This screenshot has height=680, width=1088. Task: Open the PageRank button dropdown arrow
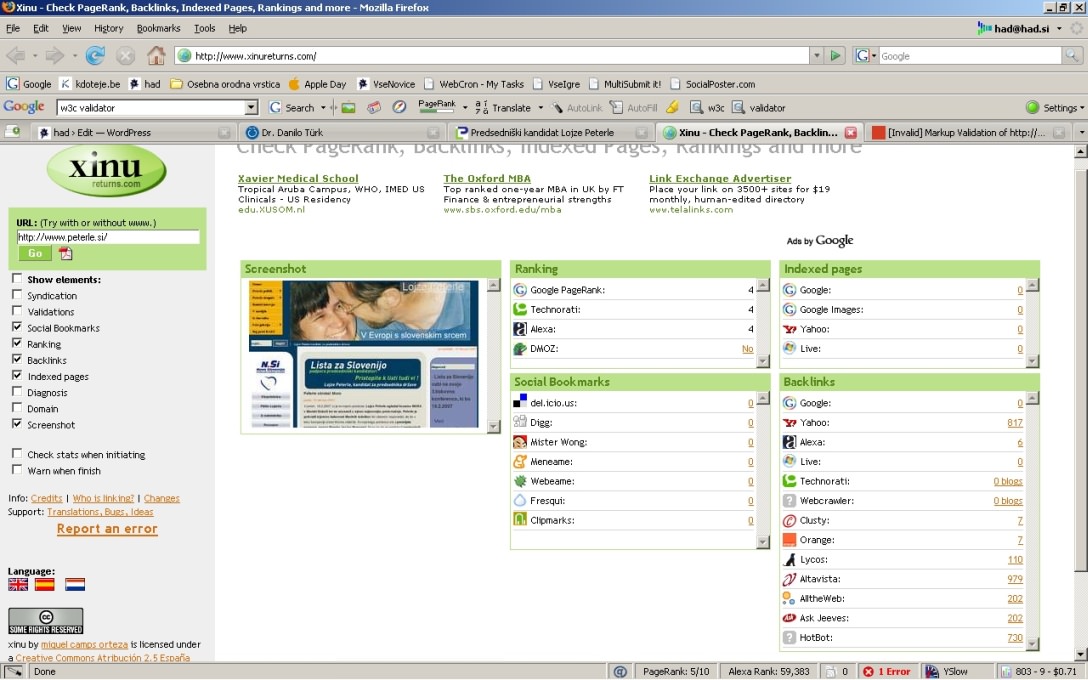point(465,108)
